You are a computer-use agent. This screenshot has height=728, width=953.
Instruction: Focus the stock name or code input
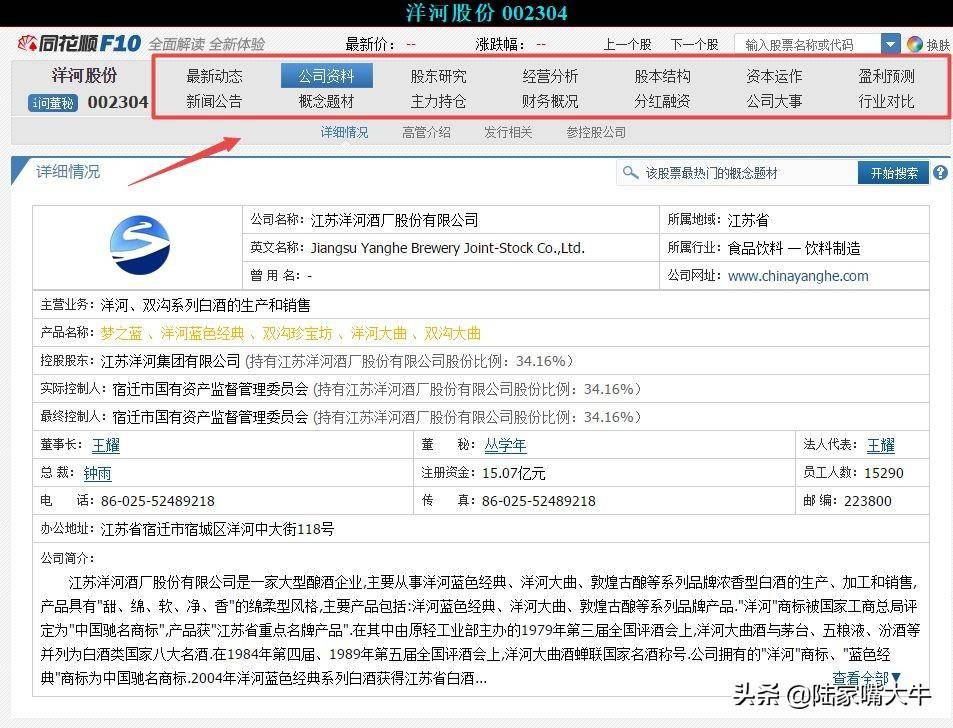coord(808,44)
